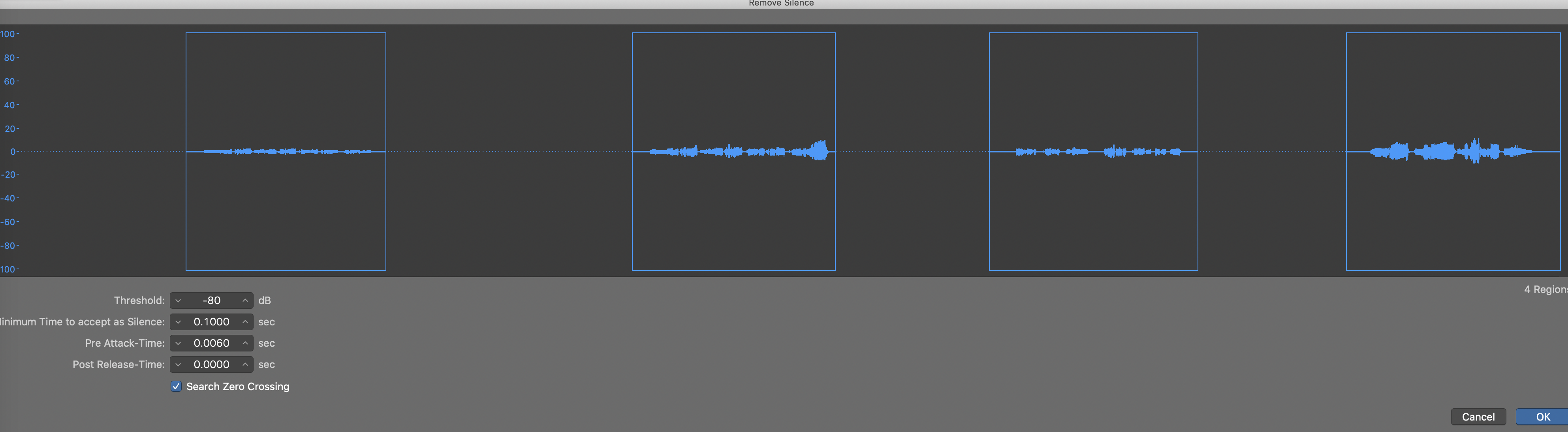Increase Minimum Time to accept as Silence
This screenshot has width=1568, height=432.
[245, 322]
